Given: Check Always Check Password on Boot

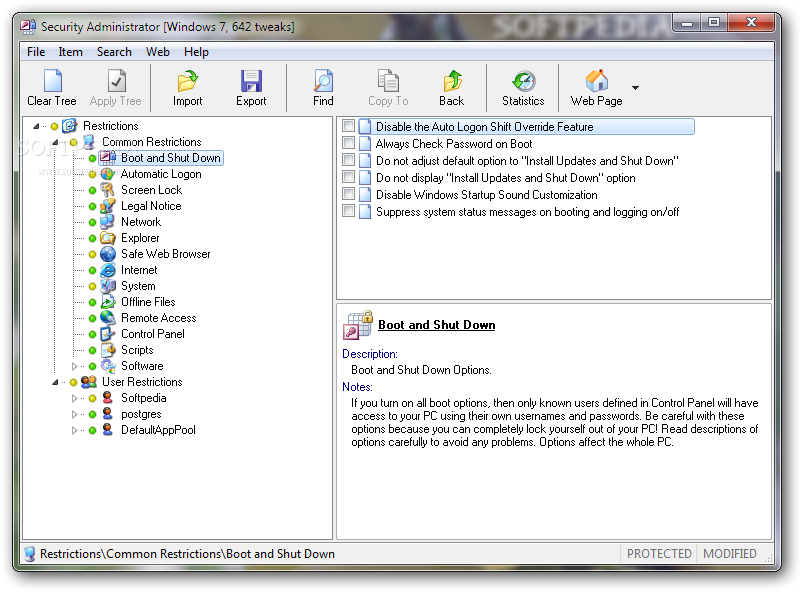Looking at the screenshot, I should [348, 142].
